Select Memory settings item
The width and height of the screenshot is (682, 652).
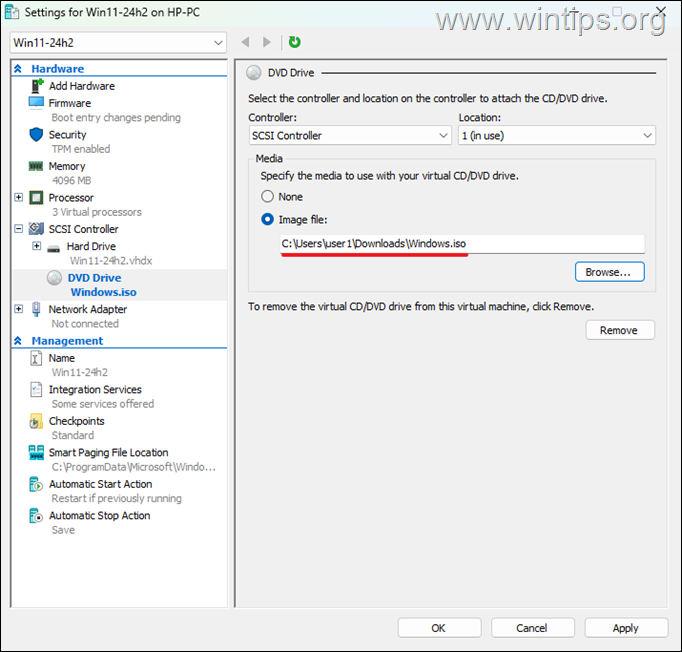point(67,166)
